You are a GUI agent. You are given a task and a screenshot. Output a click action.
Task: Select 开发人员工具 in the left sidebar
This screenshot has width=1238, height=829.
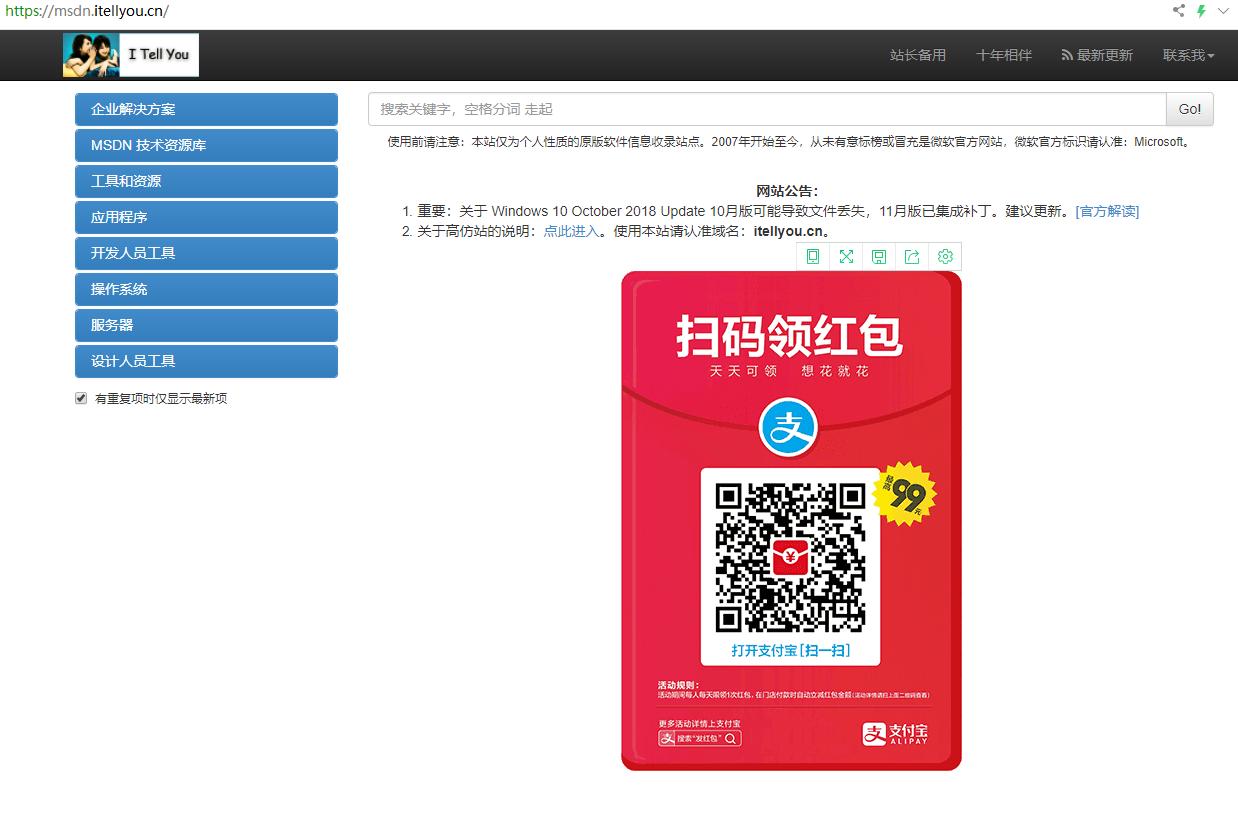pos(206,253)
